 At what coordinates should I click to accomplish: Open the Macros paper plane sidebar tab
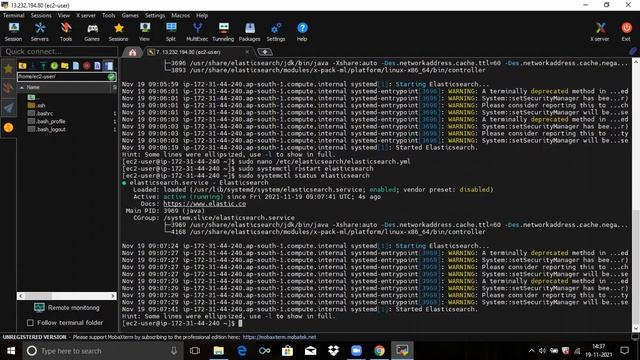tap(8, 108)
